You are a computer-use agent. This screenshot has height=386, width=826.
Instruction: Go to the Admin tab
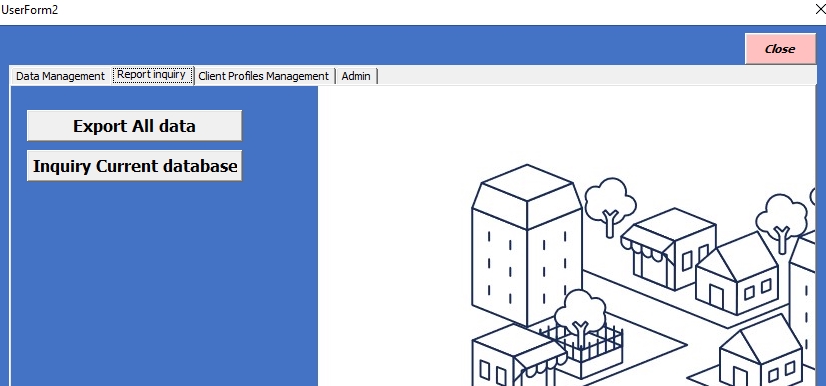(356, 76)
